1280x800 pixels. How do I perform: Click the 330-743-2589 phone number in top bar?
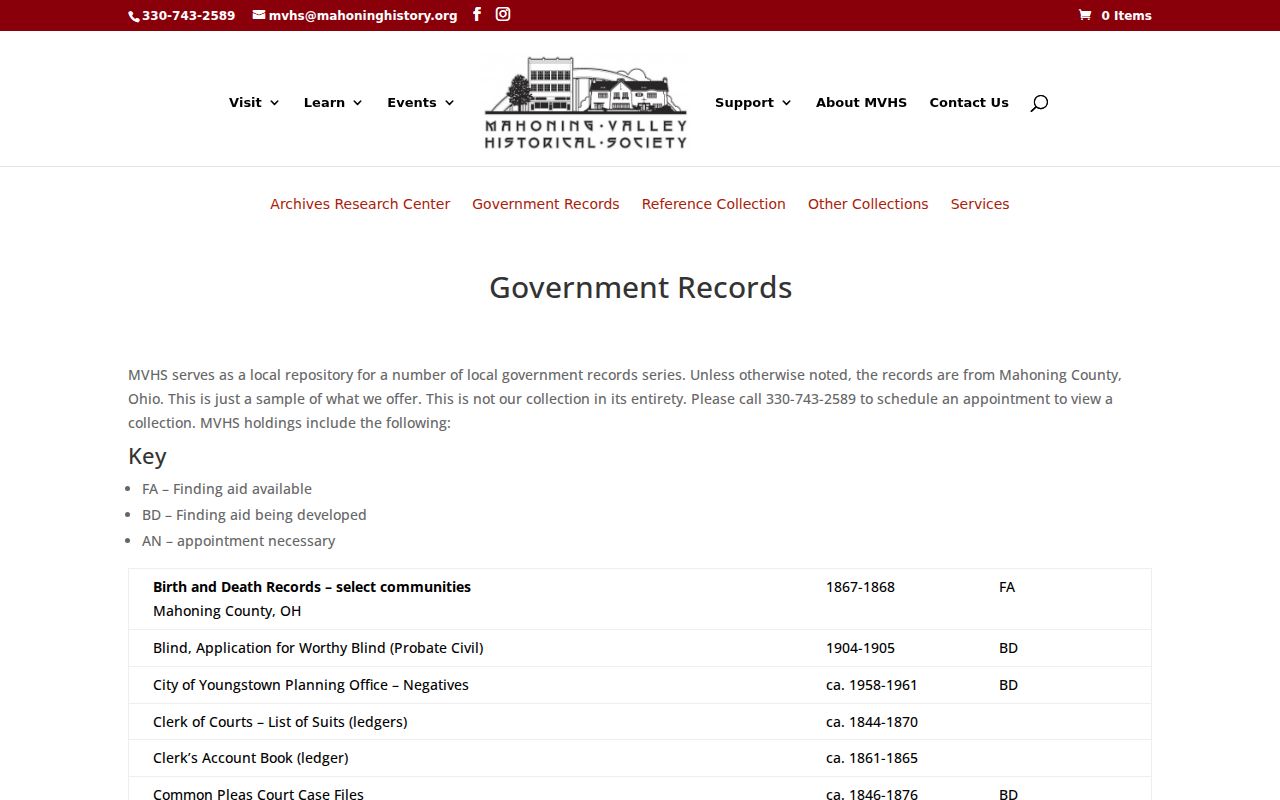(189, 15)
